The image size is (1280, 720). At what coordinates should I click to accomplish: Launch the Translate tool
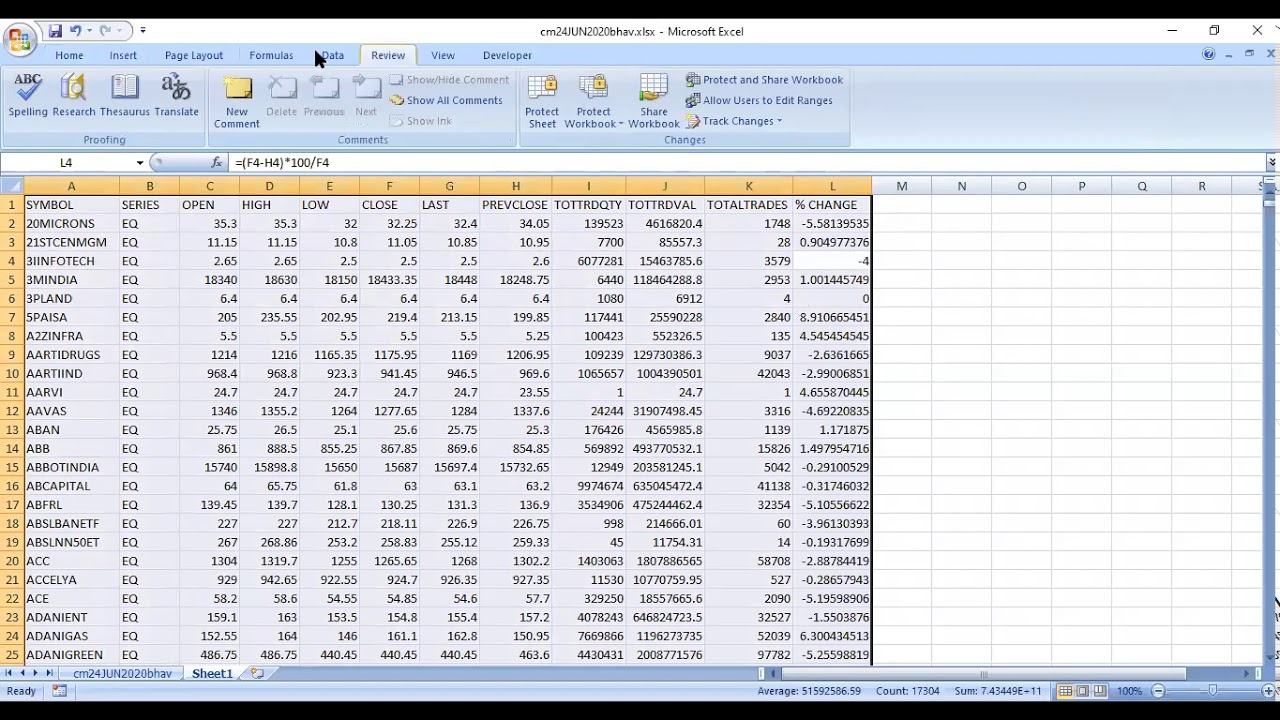click(176, 95)
